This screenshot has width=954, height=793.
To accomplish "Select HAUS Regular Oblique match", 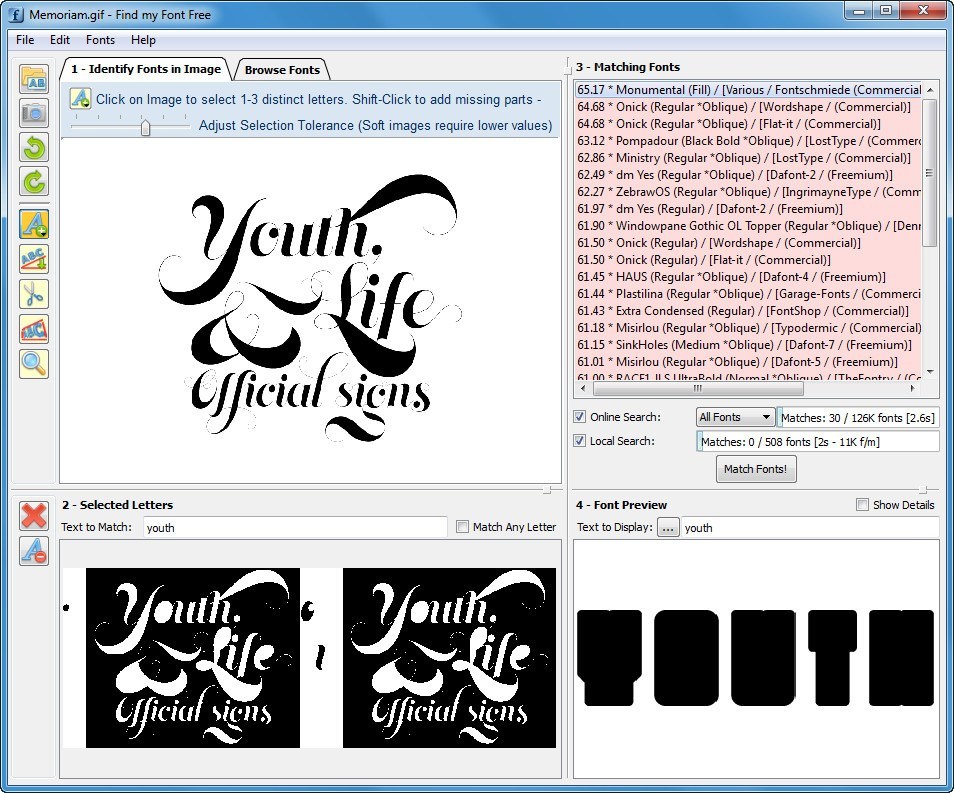I will [x=748, y=277].
